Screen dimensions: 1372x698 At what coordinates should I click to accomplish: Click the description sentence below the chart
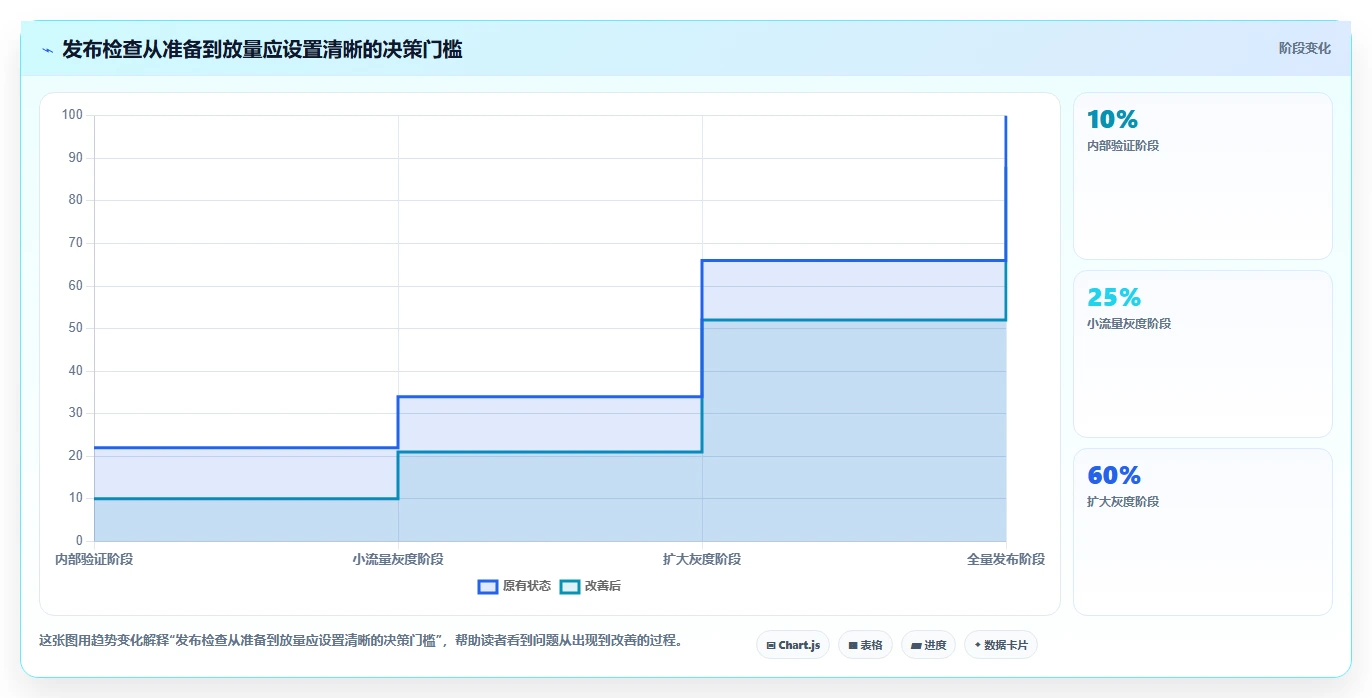(x=361, y=641)
